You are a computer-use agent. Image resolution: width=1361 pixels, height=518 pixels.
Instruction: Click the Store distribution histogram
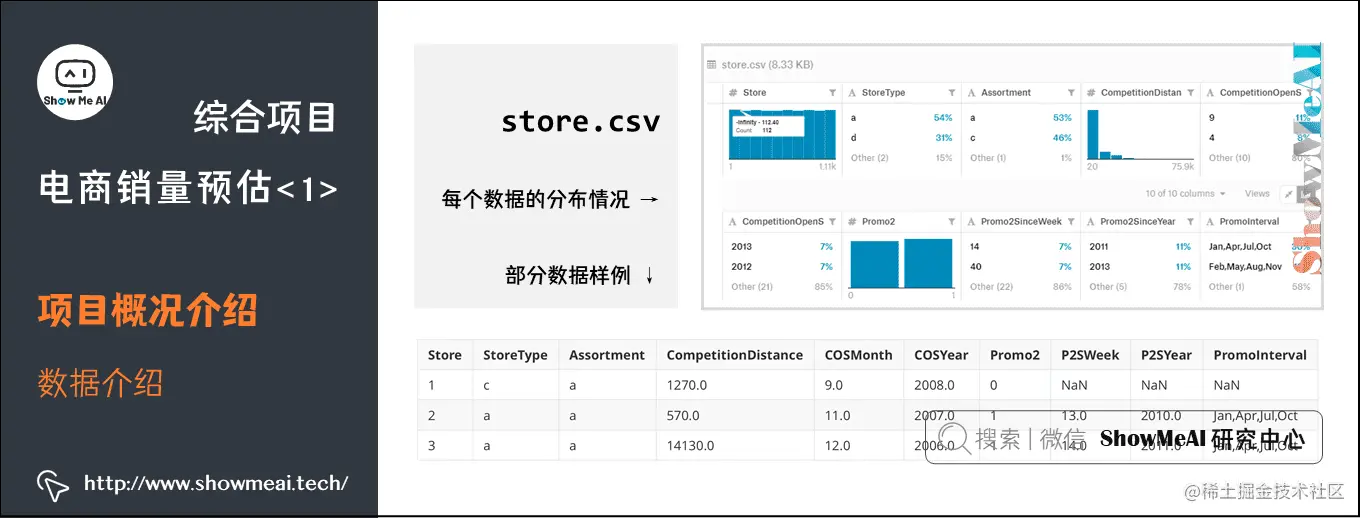click(x=782, y=134)
